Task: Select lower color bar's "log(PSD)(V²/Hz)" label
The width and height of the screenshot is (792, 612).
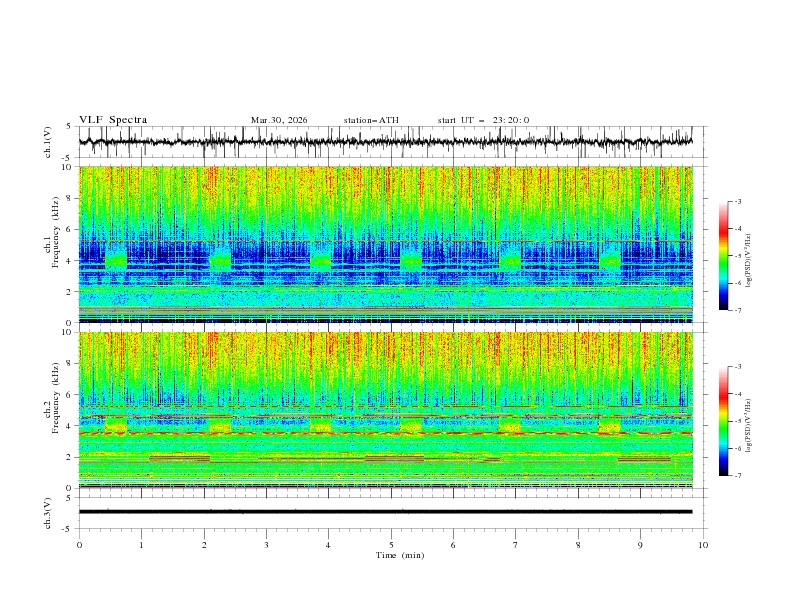Action: pos(749,426)
